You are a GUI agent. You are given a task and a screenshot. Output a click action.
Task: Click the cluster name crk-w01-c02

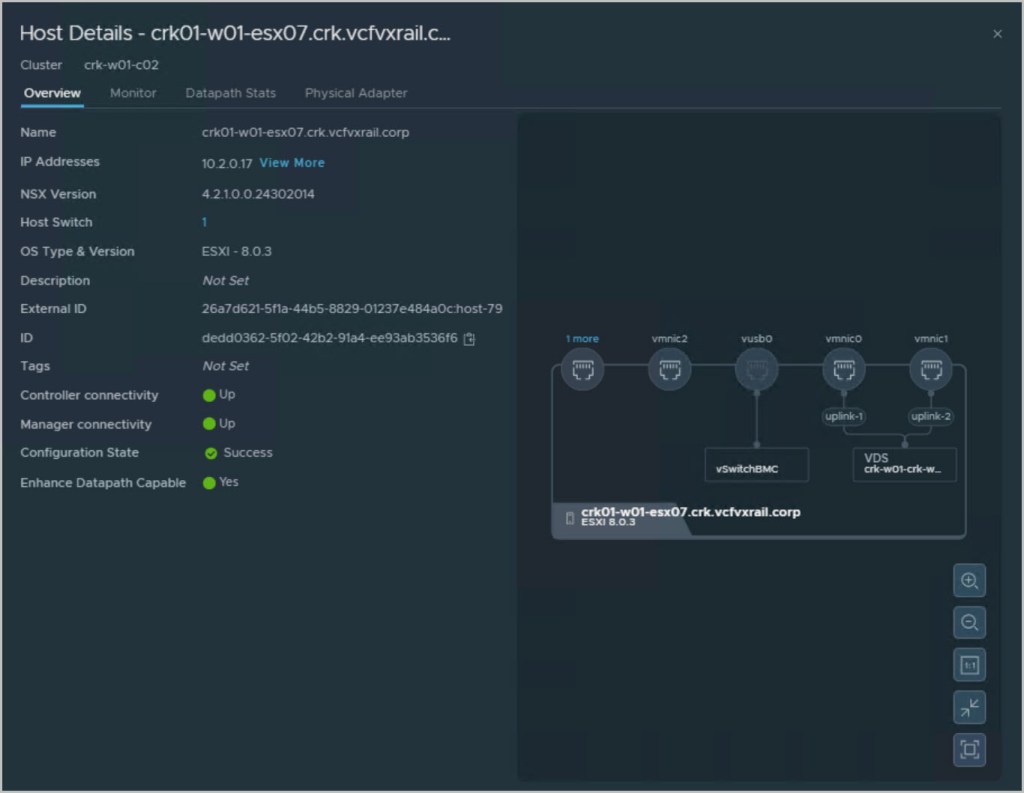pyautogui.click(x=121, y=65)
